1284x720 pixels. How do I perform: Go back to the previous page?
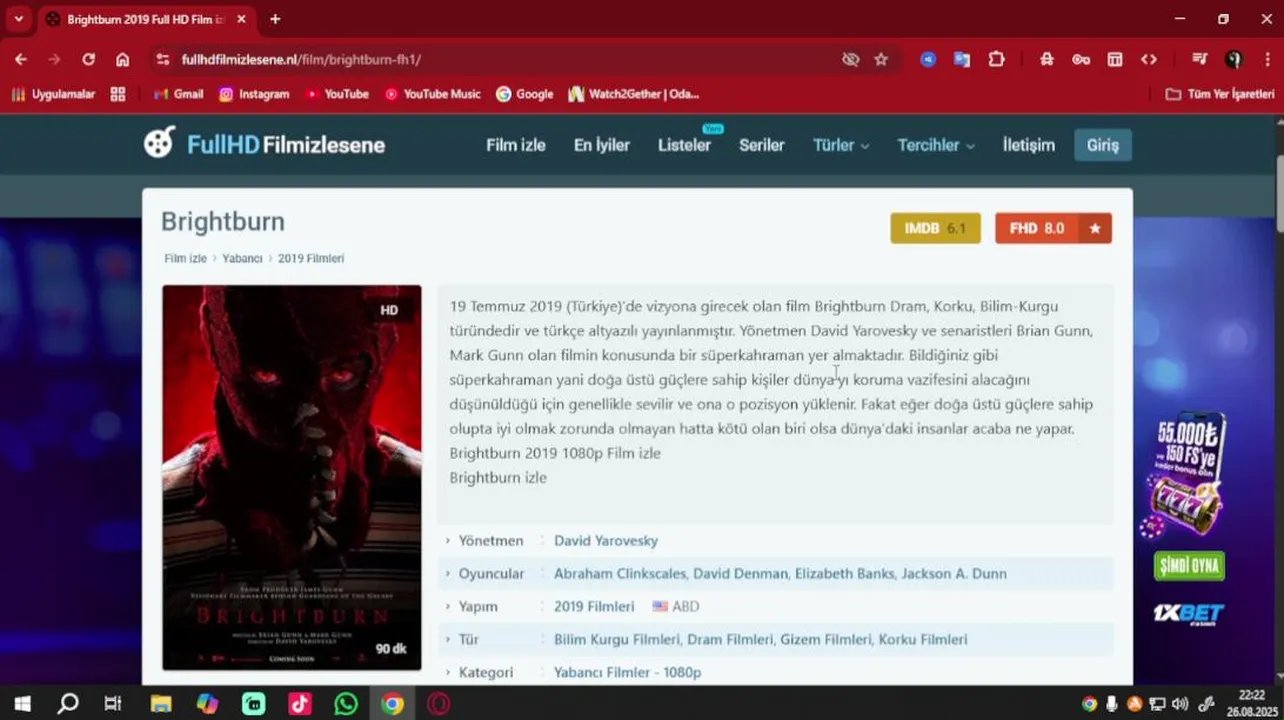(x=21, y=59)
